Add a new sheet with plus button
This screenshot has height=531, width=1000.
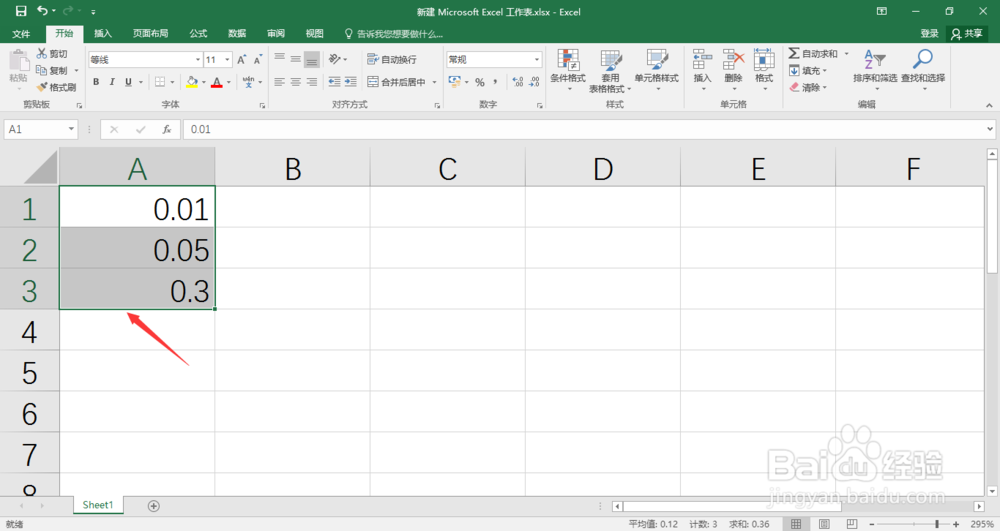[154, 506]
